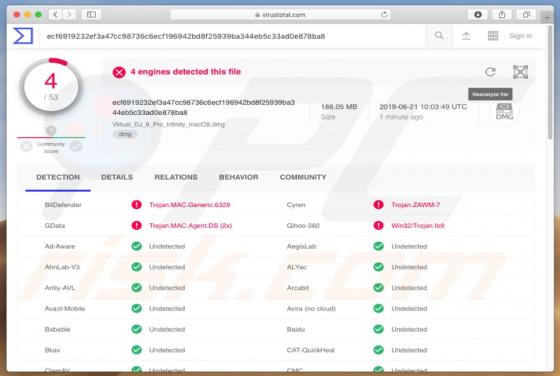Screen dimensions: 560x376
Task: Click the Cyren alert icon
Action: pos(379,205)
